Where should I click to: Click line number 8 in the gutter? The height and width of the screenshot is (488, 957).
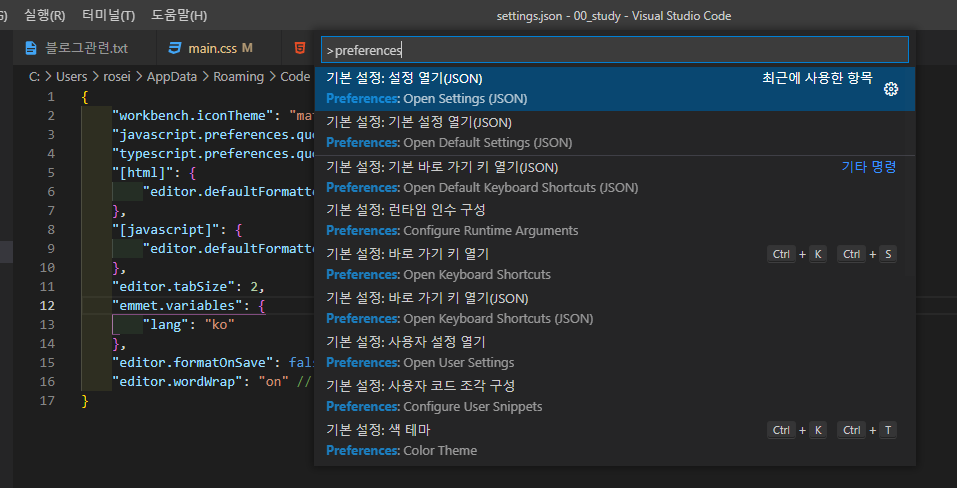(x=51, y=229)
